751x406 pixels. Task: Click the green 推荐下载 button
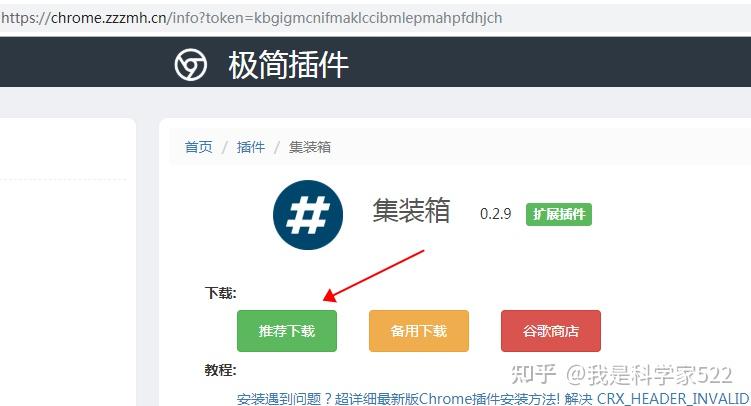tap(287, 331)
